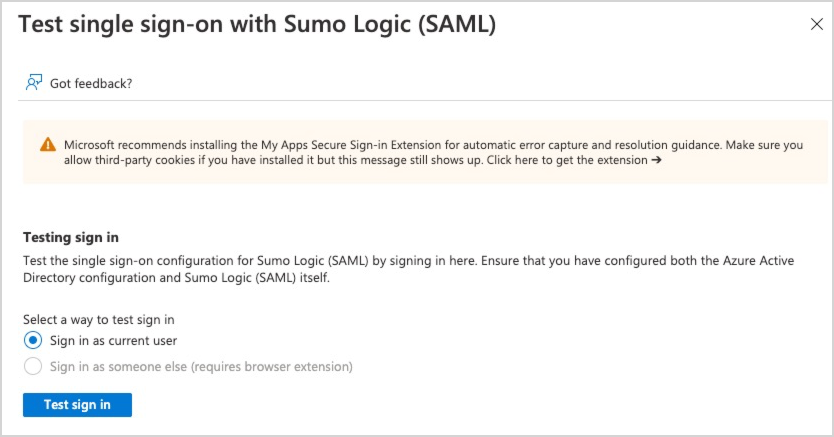This screenshot has height=437, width=834.
Task: Click the feedback person icon
Action: pos(34,83)
